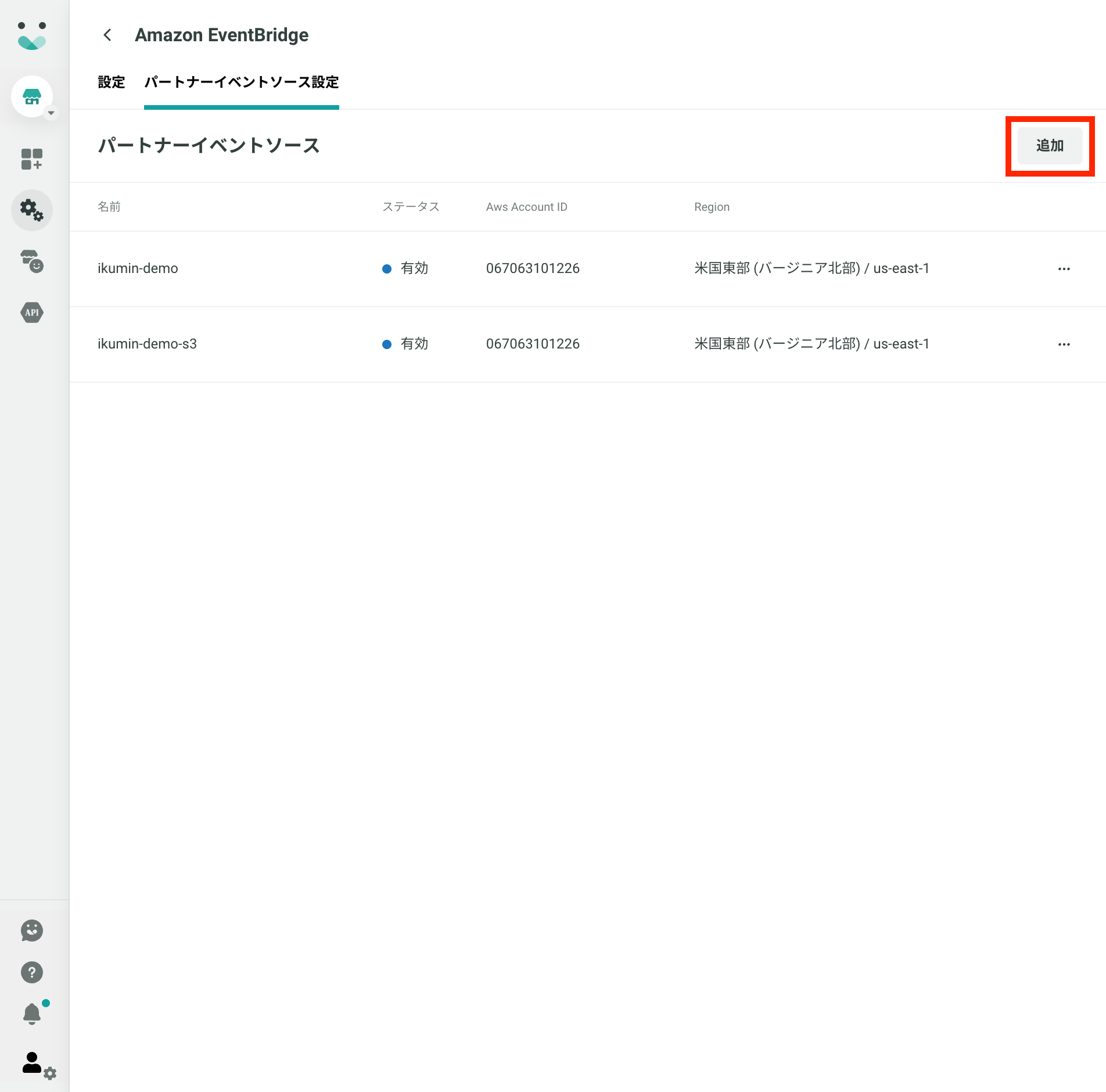1106x1092 pixels.
Task: Switch to the 設定 tab
Action: [x=112, y=82]
